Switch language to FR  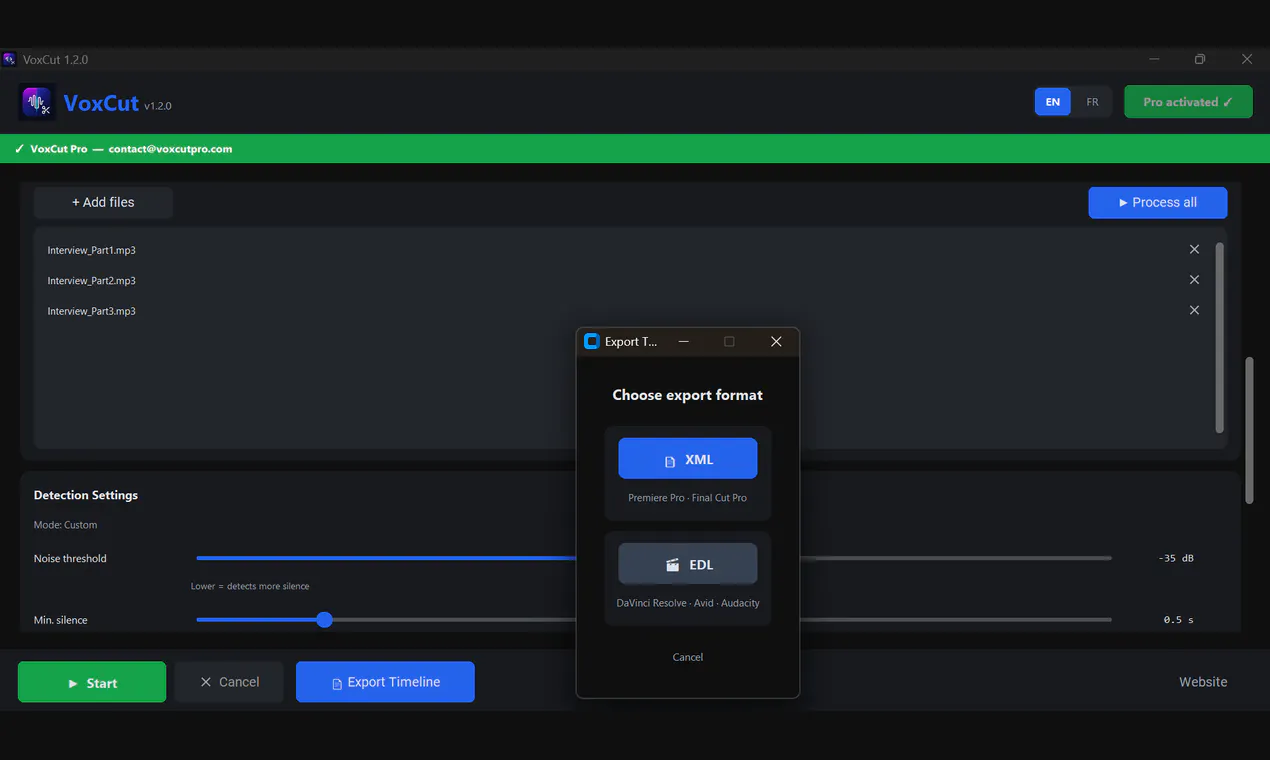coord(1092,102)
